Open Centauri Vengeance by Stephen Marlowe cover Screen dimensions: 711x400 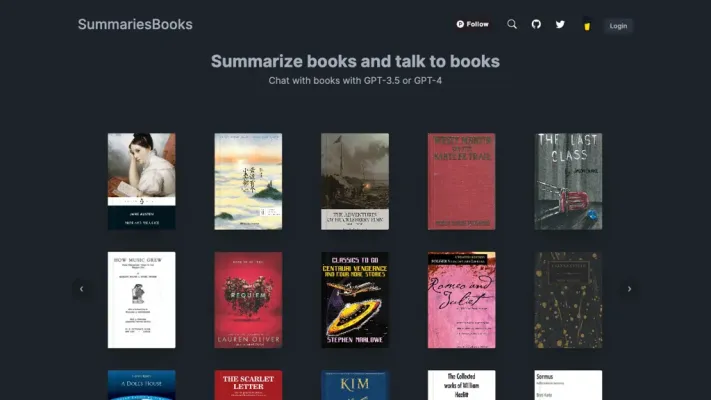point(355,300)
